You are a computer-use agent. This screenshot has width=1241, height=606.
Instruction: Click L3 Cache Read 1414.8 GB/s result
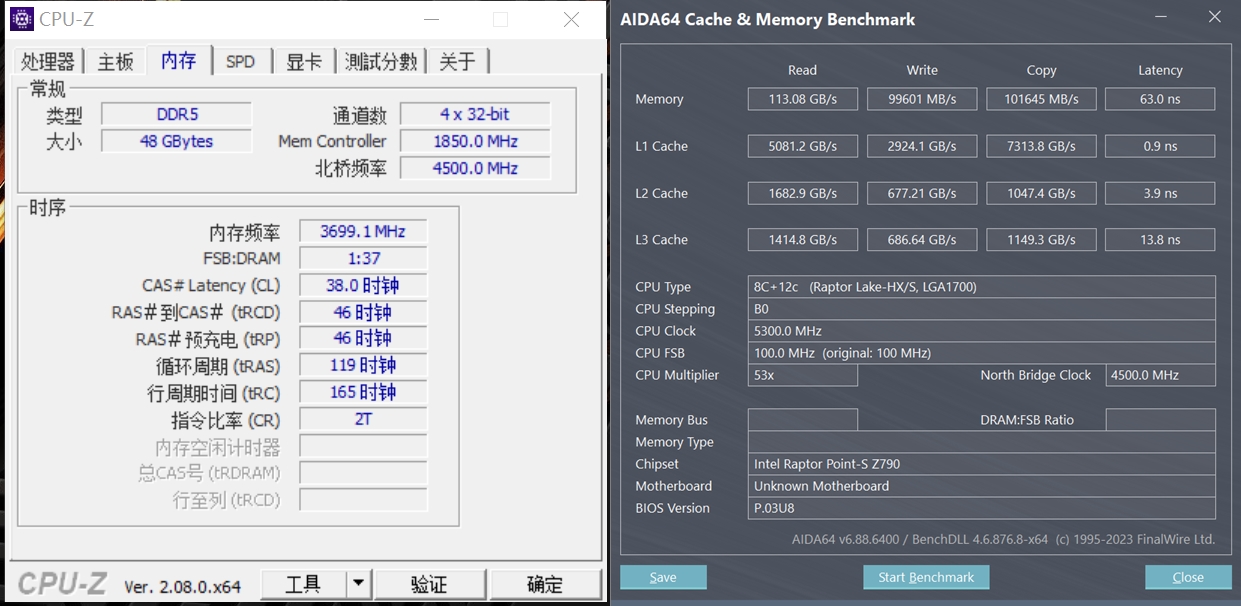(802, 240)
